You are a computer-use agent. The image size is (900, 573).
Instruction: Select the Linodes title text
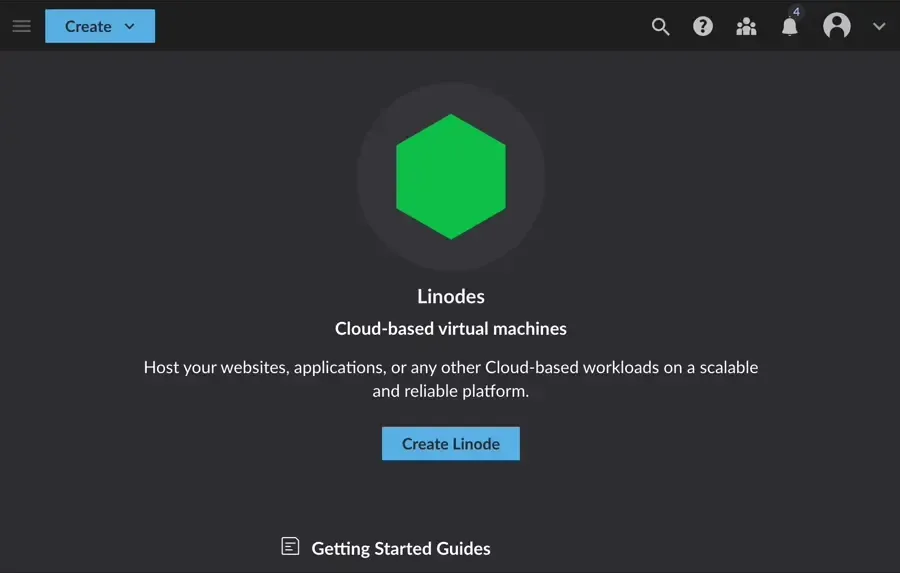point(451,296)
